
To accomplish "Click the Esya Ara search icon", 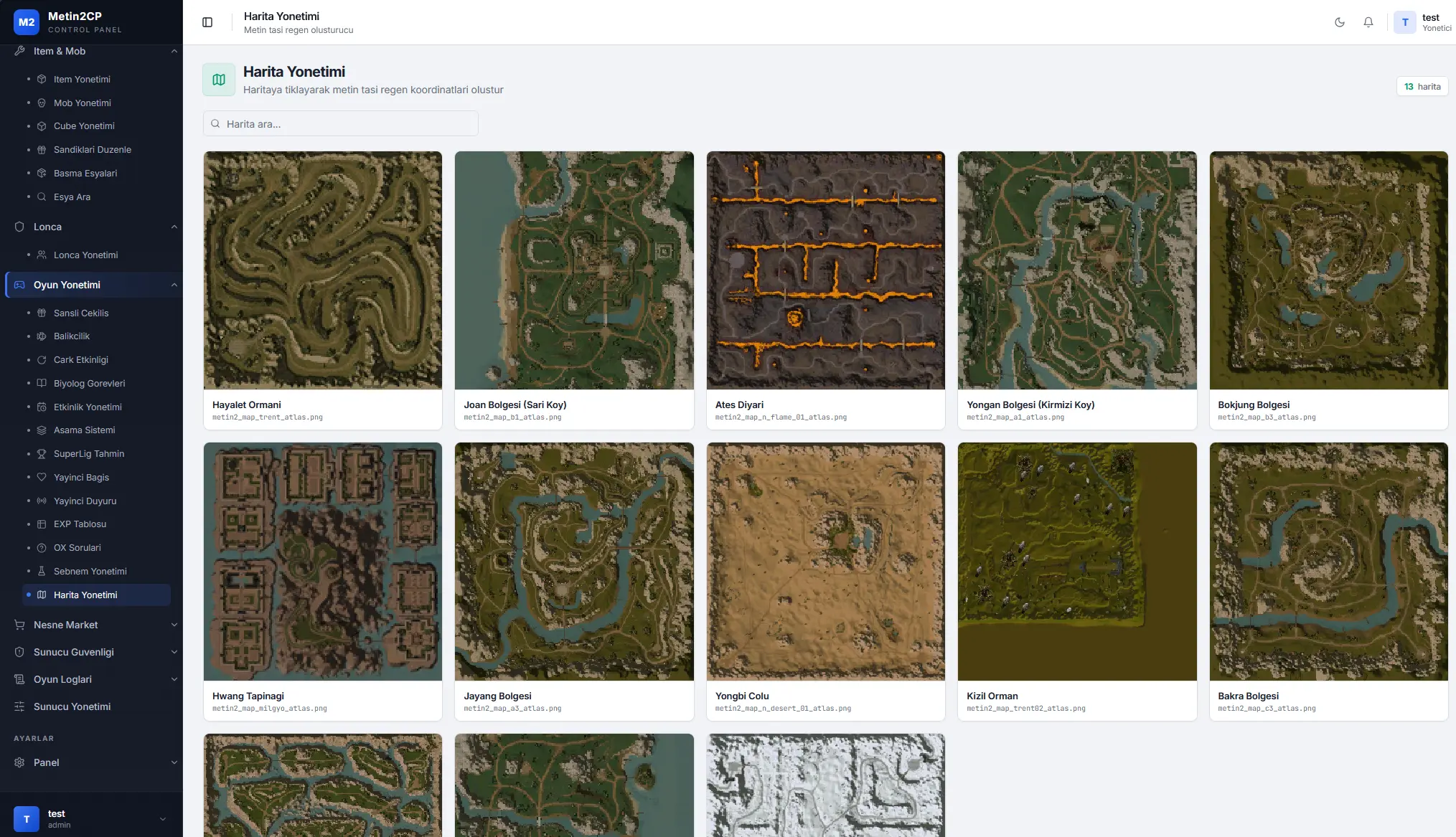I will 42,197.
